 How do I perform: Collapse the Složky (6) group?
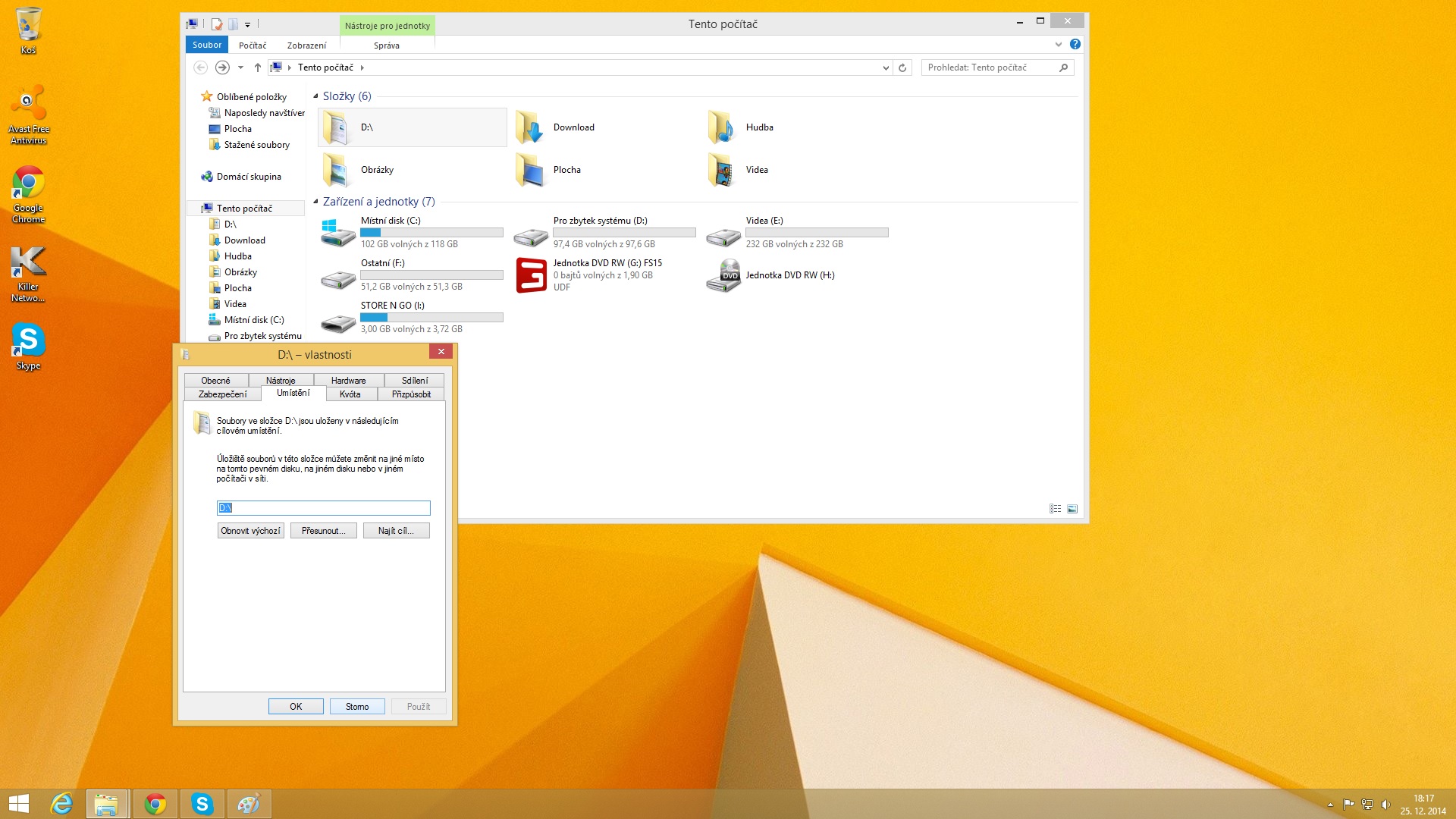point(315,96)
